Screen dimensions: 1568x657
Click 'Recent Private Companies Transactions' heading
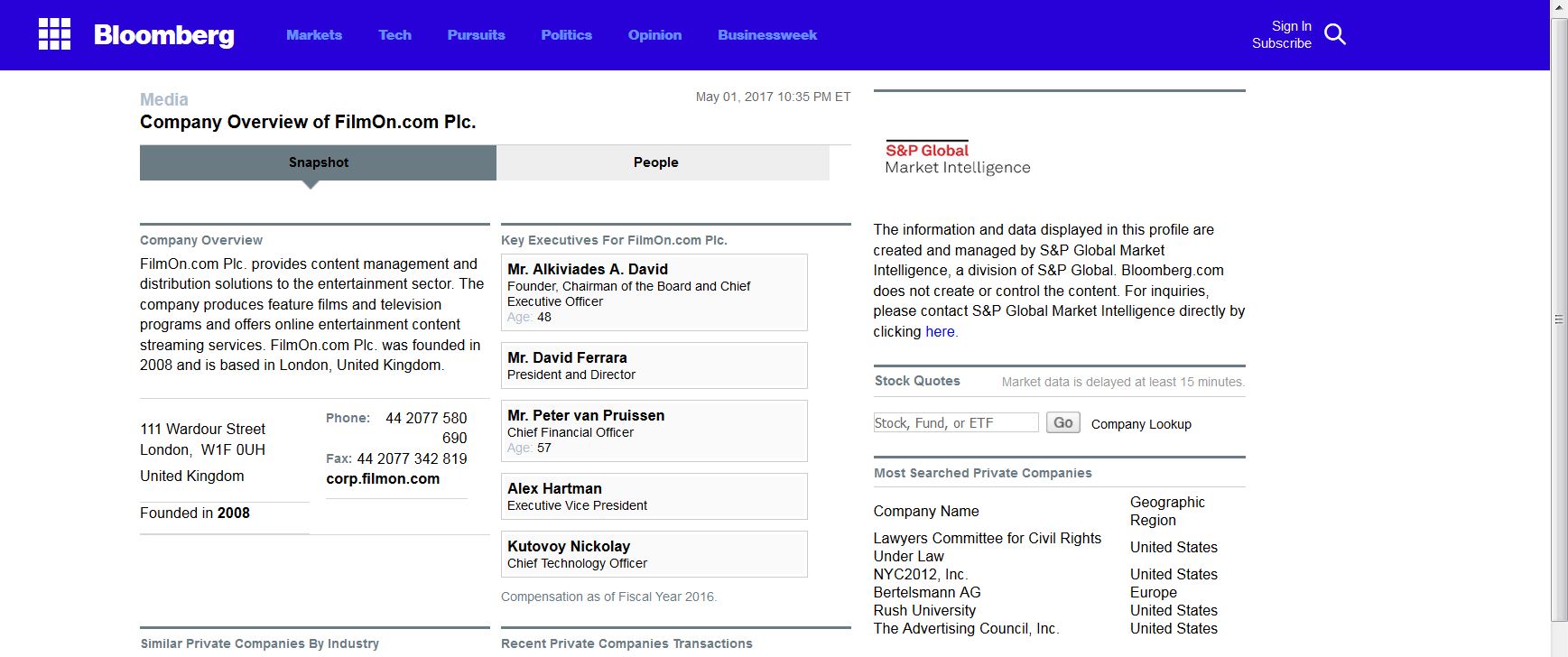coord(626,643)
